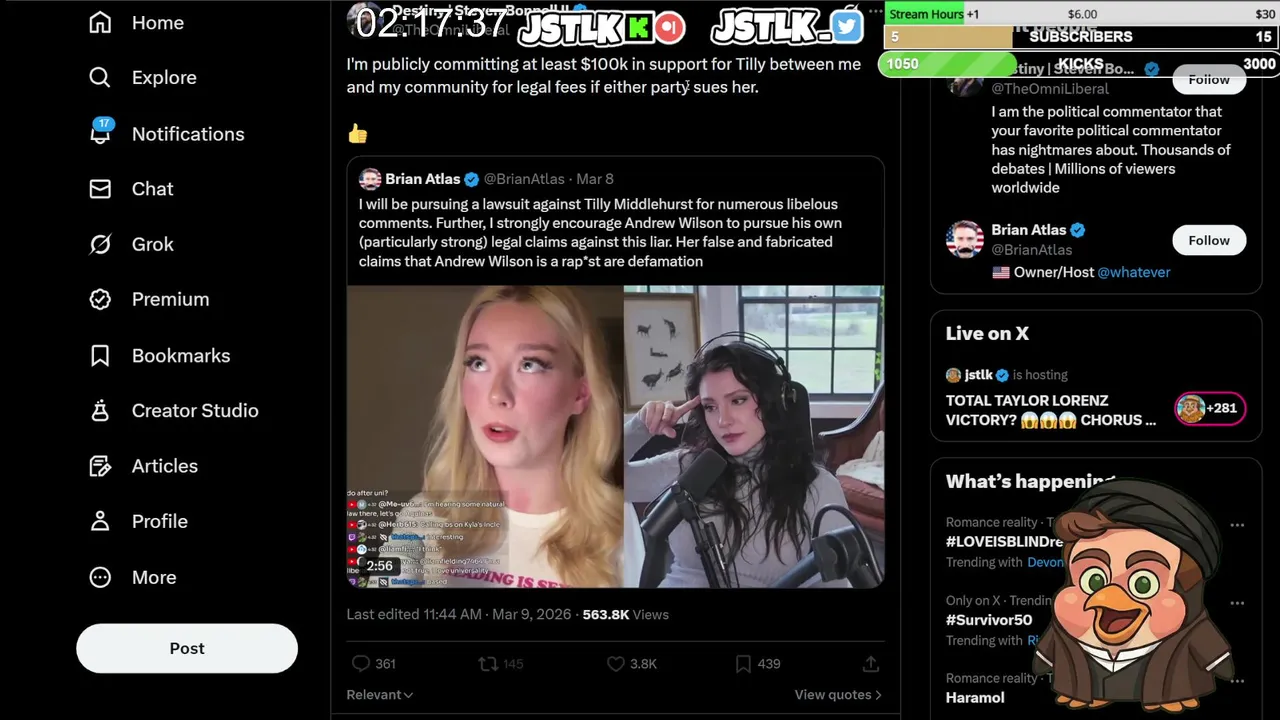1280x720 pixels.
Task: Open Brian Atlas quoted tweet author name
Action: [422, 179]
